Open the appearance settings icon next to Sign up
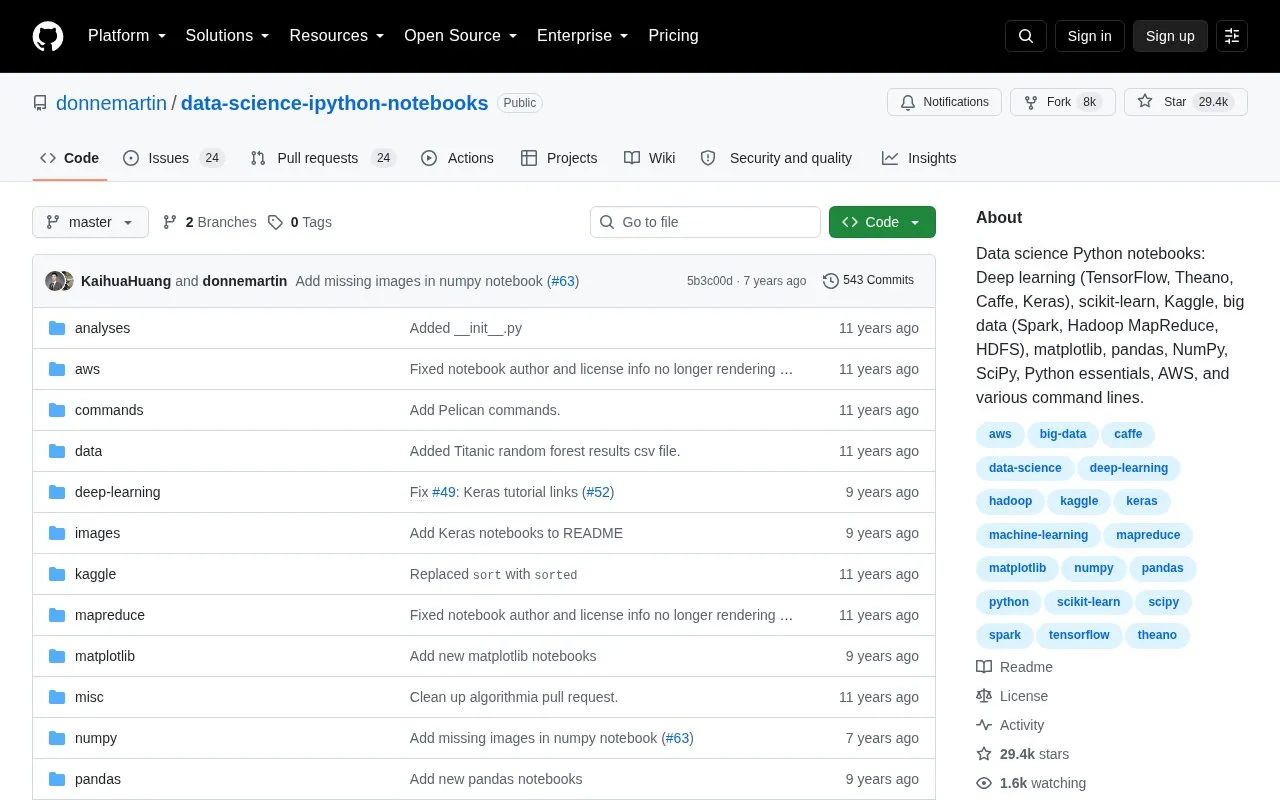 (x=1232, y=36)
